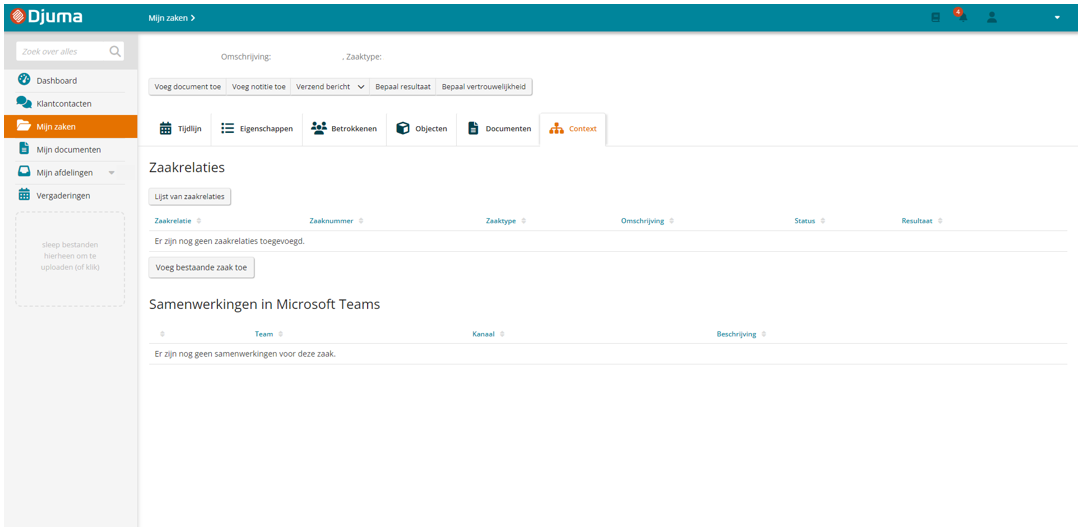Sort by Kanaal column arrows
1079x529 pixels.
click(502, 334)
